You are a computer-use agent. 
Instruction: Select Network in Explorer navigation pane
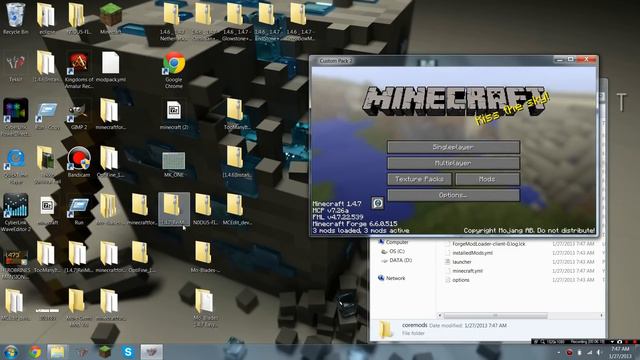point(392,278)
